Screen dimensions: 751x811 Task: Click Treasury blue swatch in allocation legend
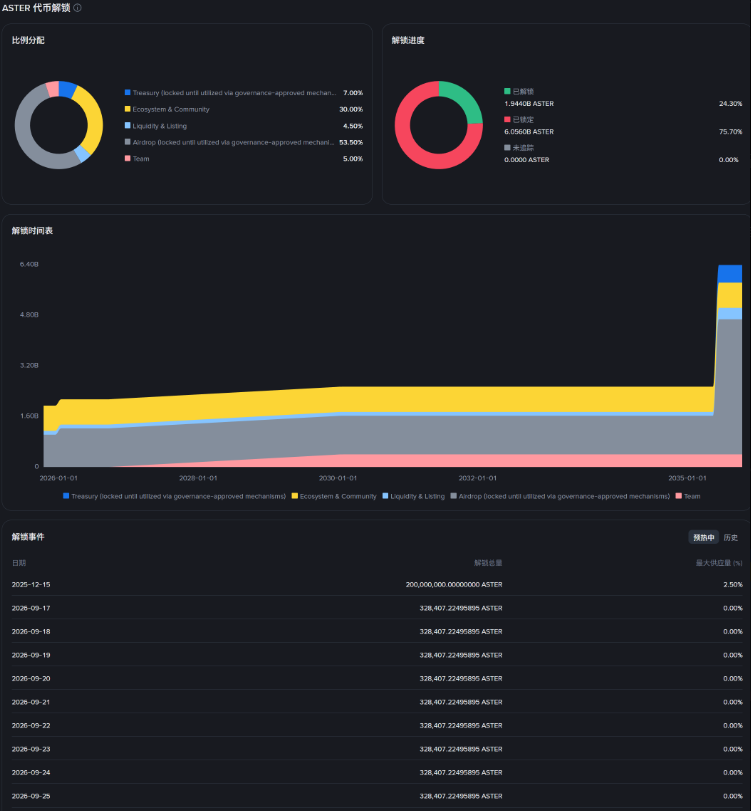[x=127, y=93]
